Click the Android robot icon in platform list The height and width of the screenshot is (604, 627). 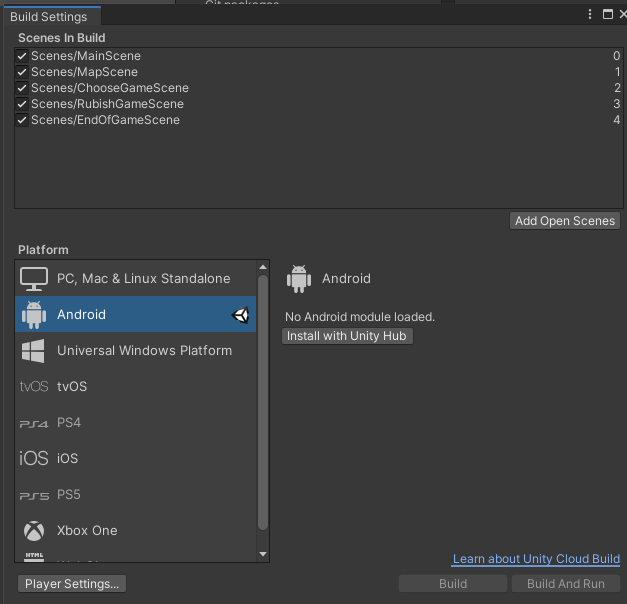pyautogui.click(x=34, y=315)
